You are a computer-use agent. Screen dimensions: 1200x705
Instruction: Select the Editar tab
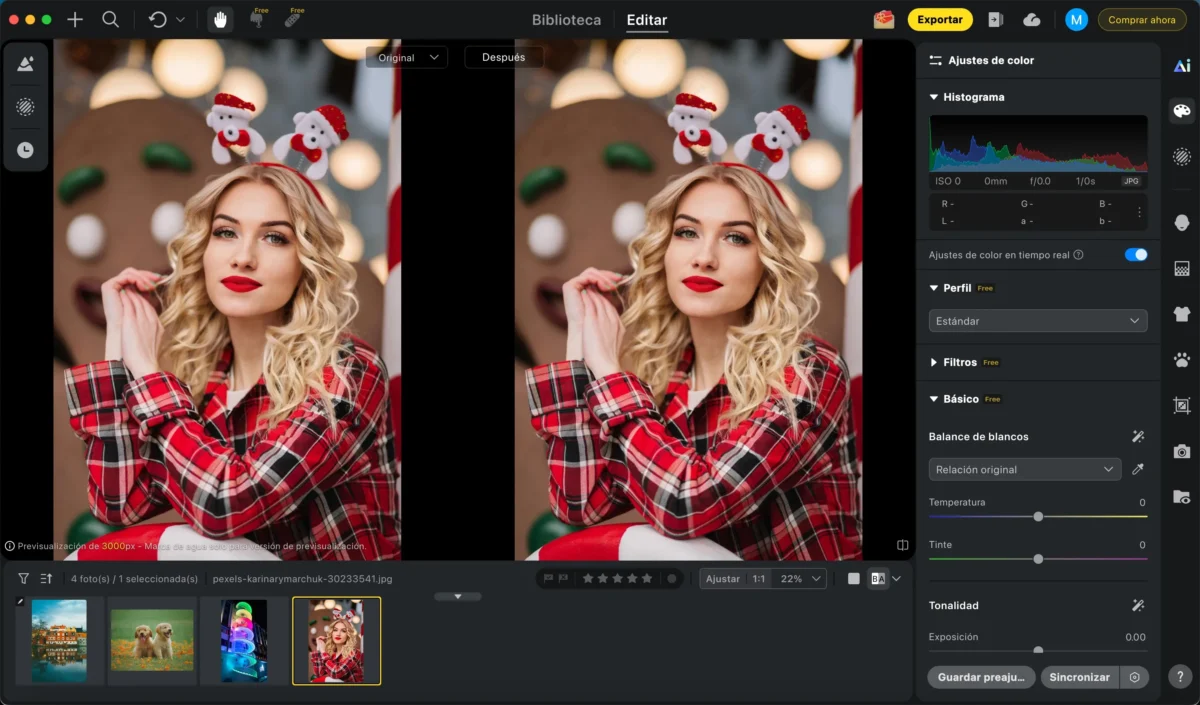(646, 20)
